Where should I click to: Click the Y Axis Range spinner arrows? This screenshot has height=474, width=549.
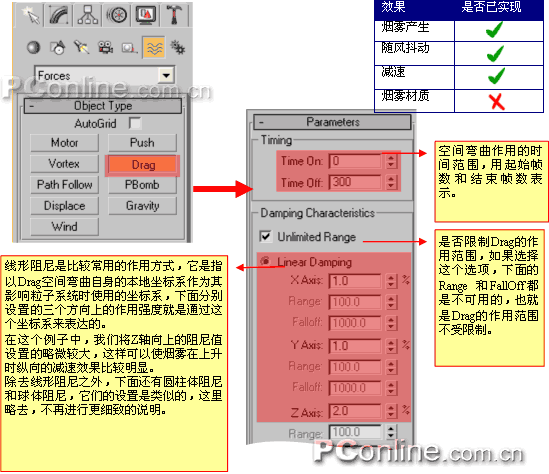pos(391,367)
